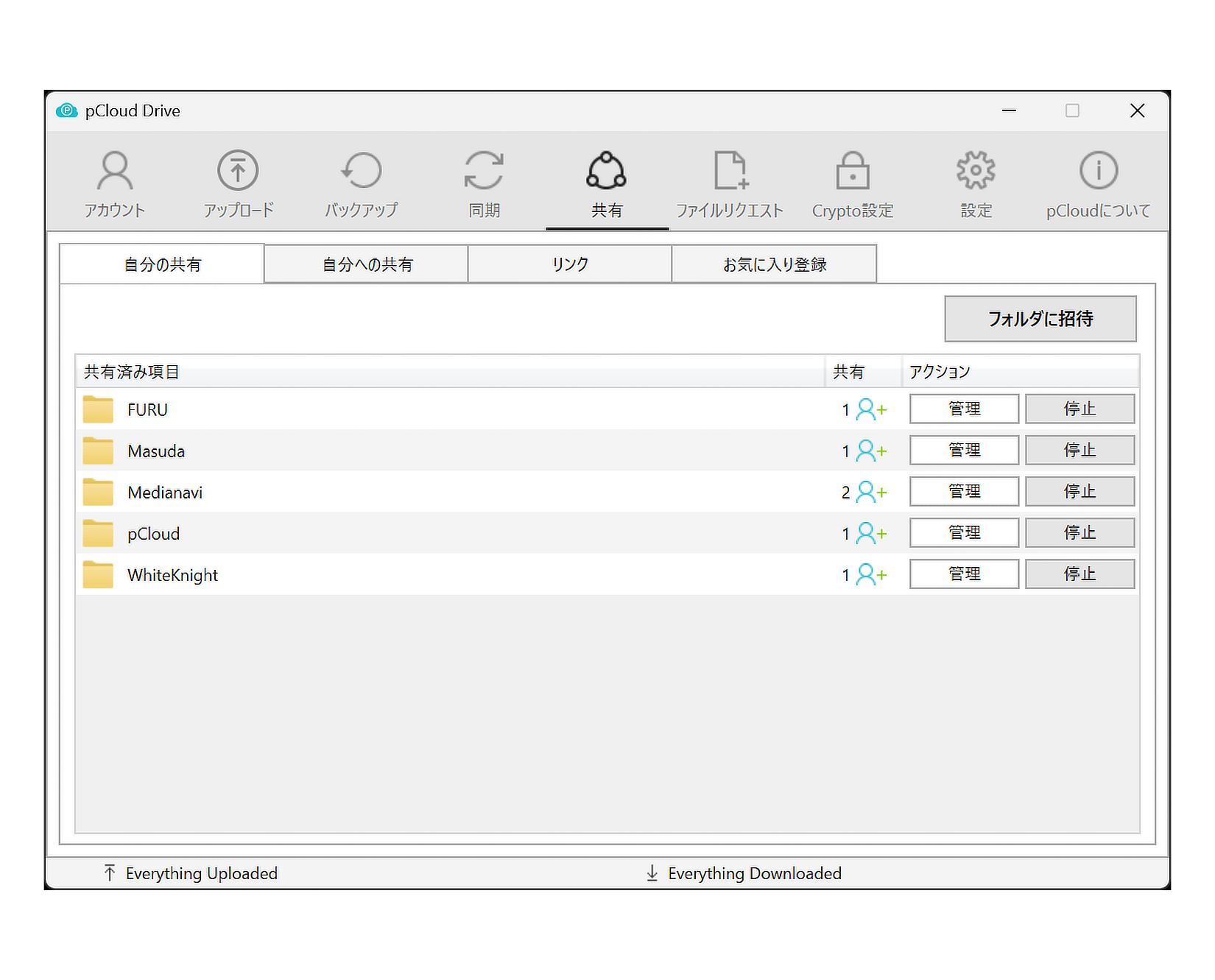Click 停止 for the pCloud folder
This screenshot has width=1215, height=980.
[x=1080, y=532]
